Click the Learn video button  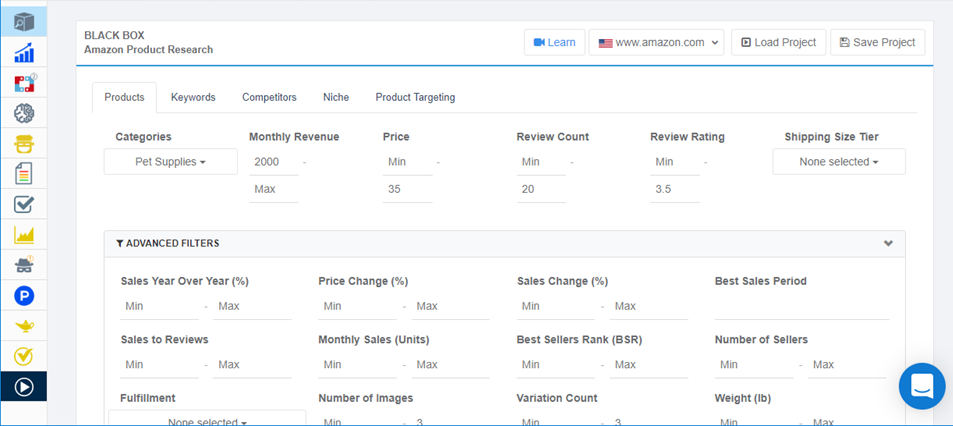coord(554,43)
